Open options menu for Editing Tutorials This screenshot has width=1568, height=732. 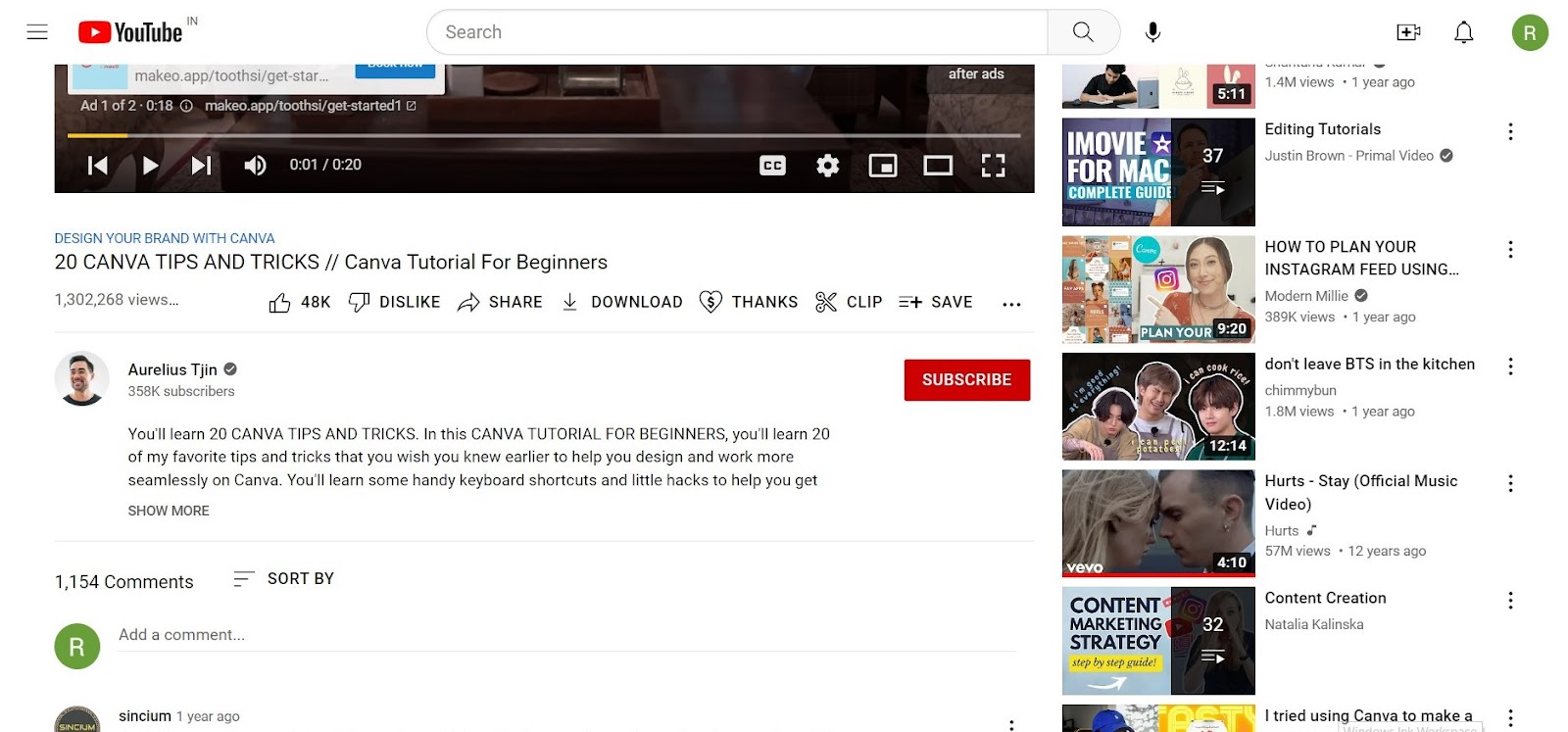[x=1510, y=131]
